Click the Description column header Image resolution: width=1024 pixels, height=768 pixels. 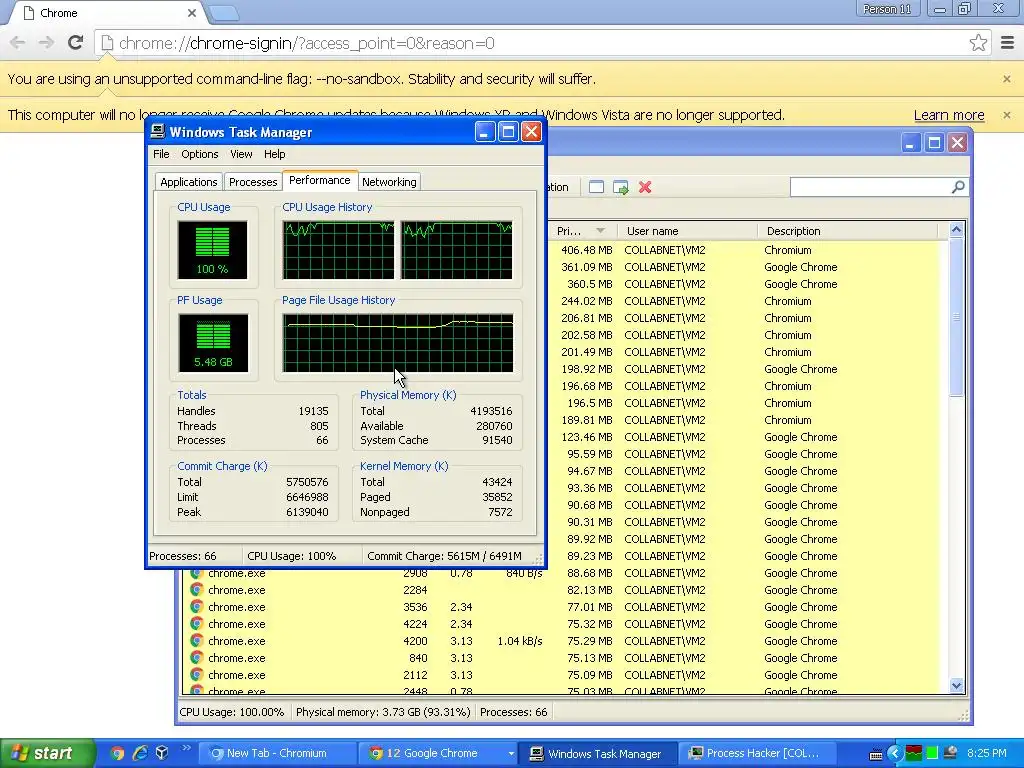coord(847,231)
